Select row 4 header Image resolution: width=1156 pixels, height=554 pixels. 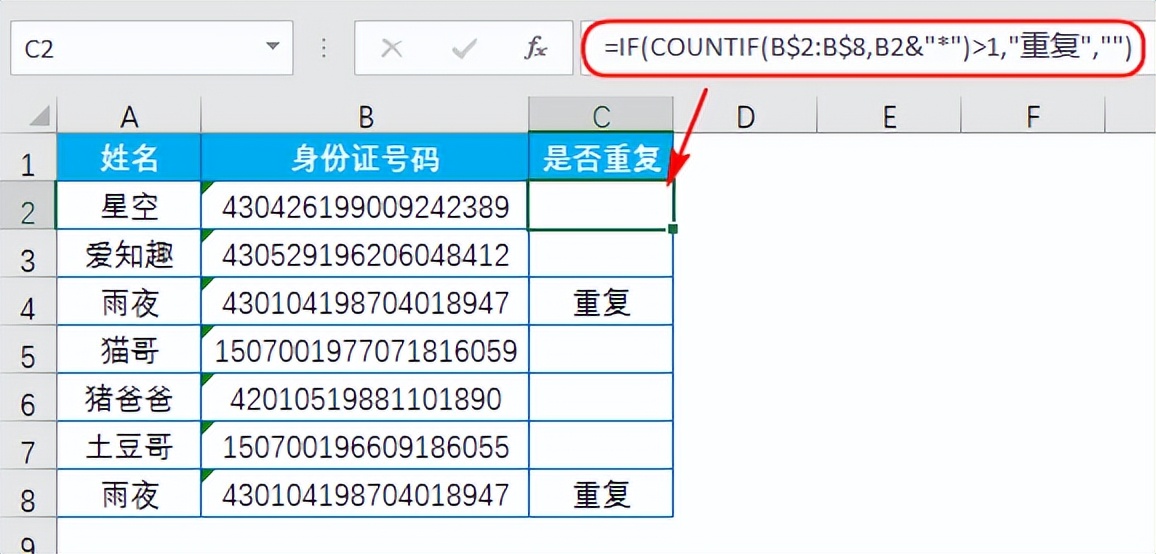coord(28,301)
